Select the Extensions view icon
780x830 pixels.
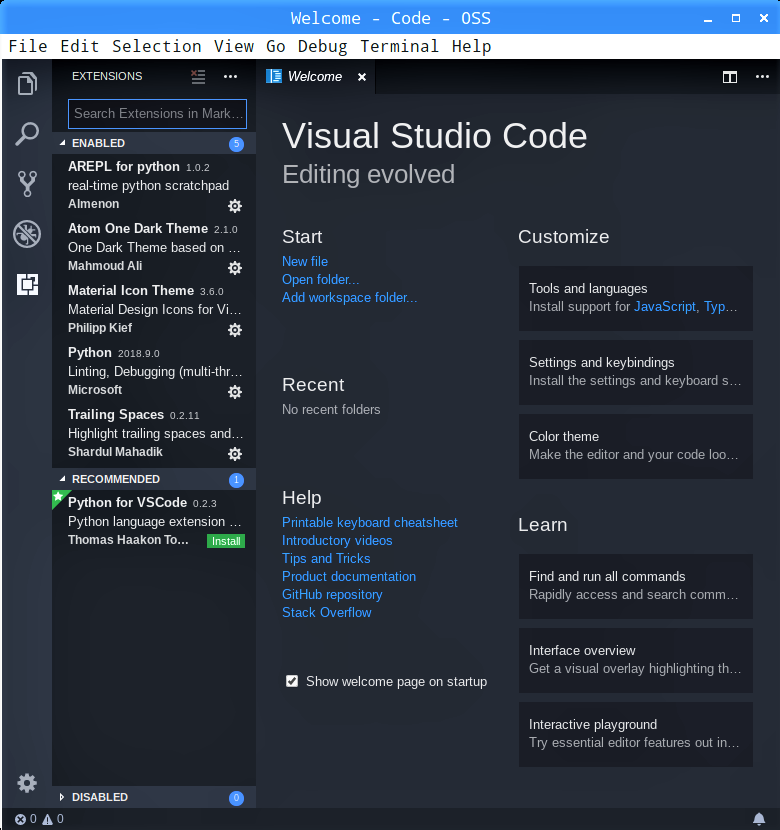coord(27,284)
